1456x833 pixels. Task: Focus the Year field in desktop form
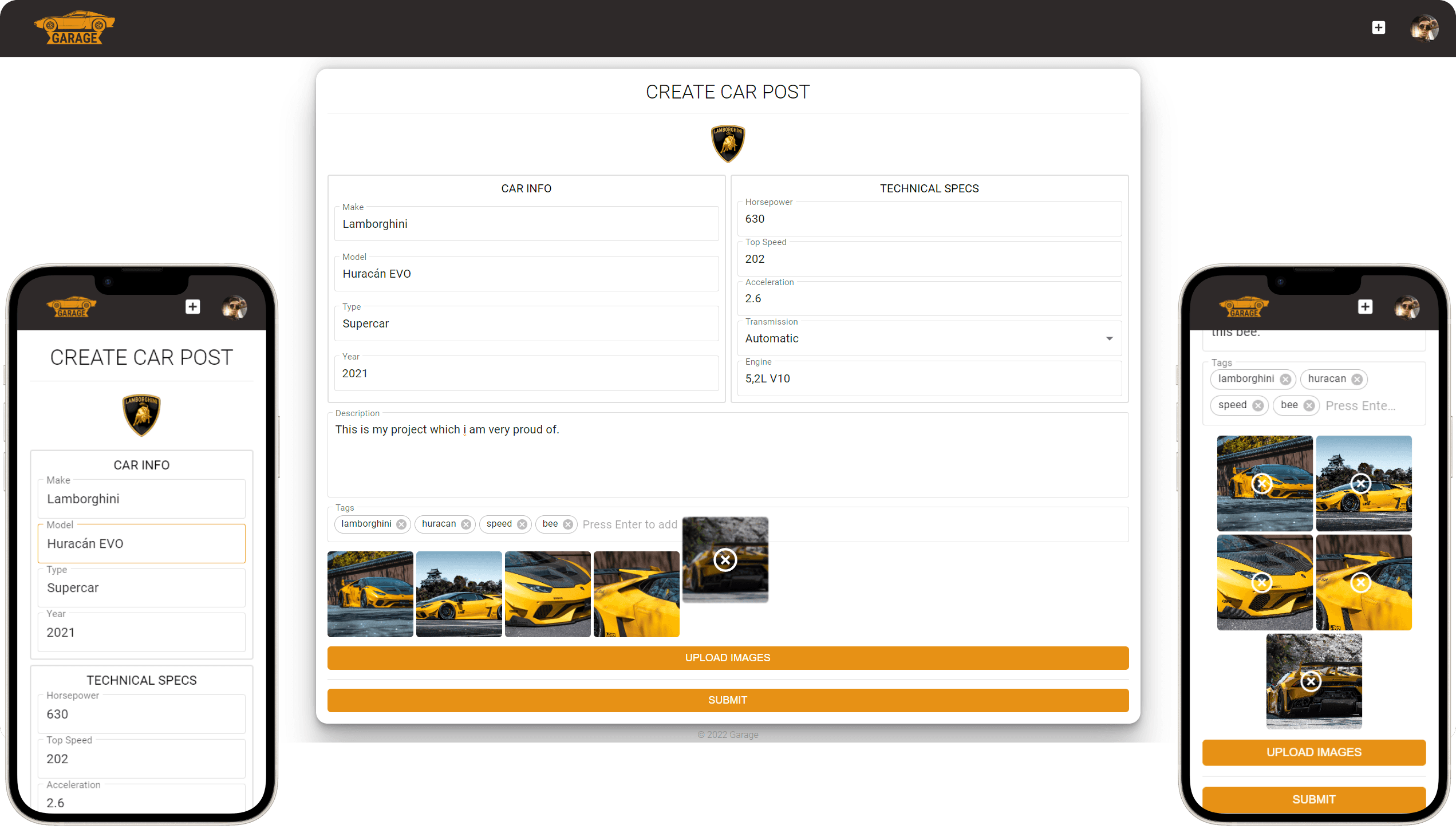[526, 373]
